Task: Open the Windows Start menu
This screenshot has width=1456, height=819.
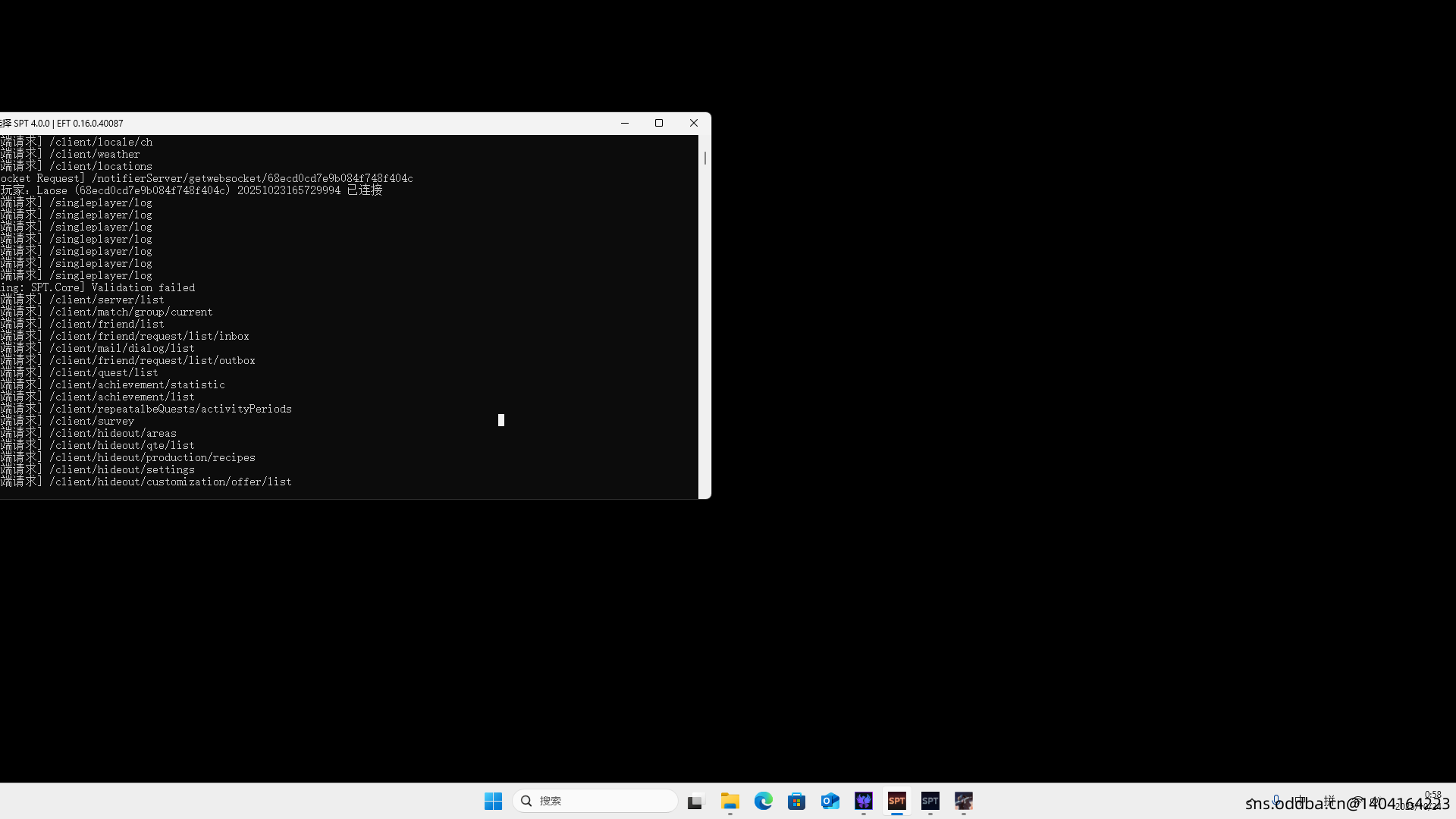Action: coord(493,801)
